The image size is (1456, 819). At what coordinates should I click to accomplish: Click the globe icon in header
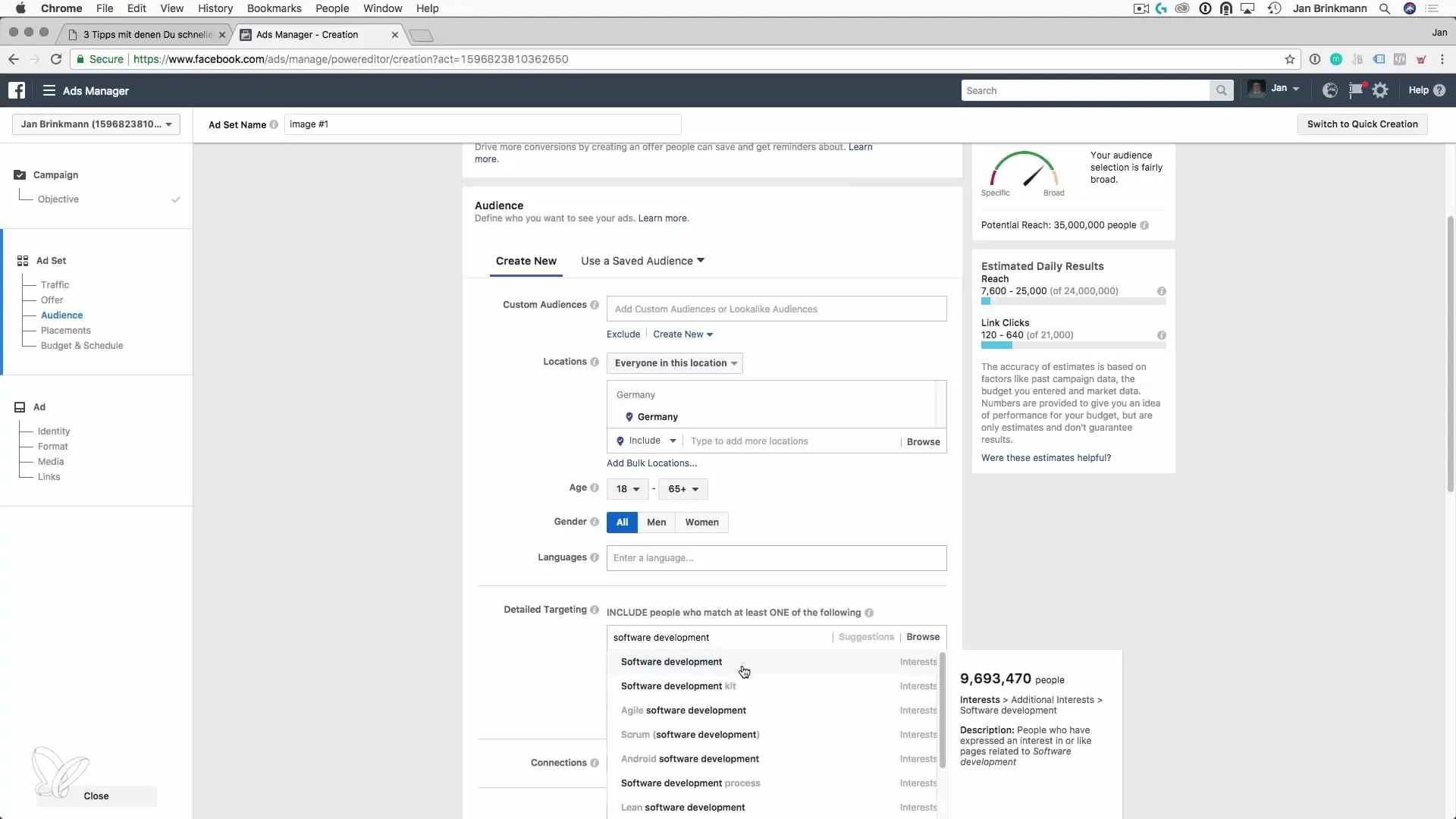(x=1329, y=90)
